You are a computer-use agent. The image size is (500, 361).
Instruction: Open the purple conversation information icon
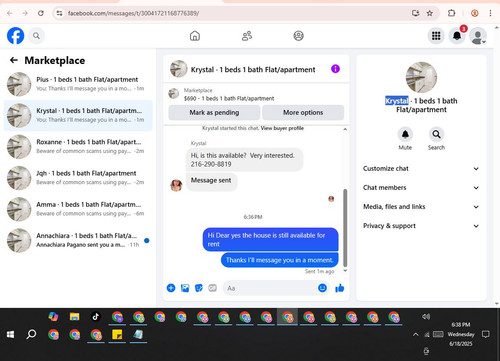tap(335, 69)
